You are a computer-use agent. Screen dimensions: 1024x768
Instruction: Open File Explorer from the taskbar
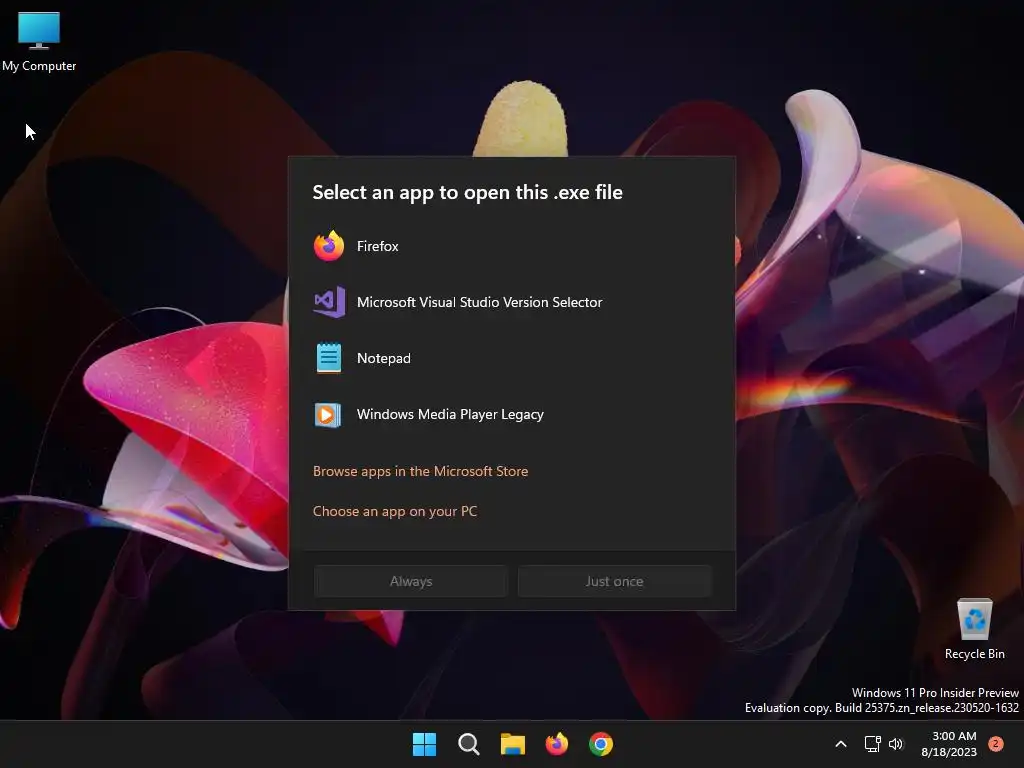(513, 744)
